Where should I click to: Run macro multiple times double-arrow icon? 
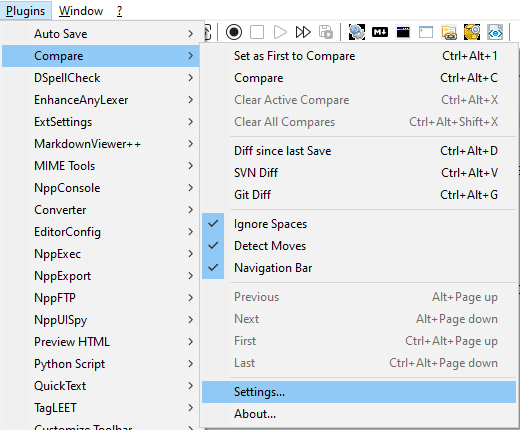(303, 32)
